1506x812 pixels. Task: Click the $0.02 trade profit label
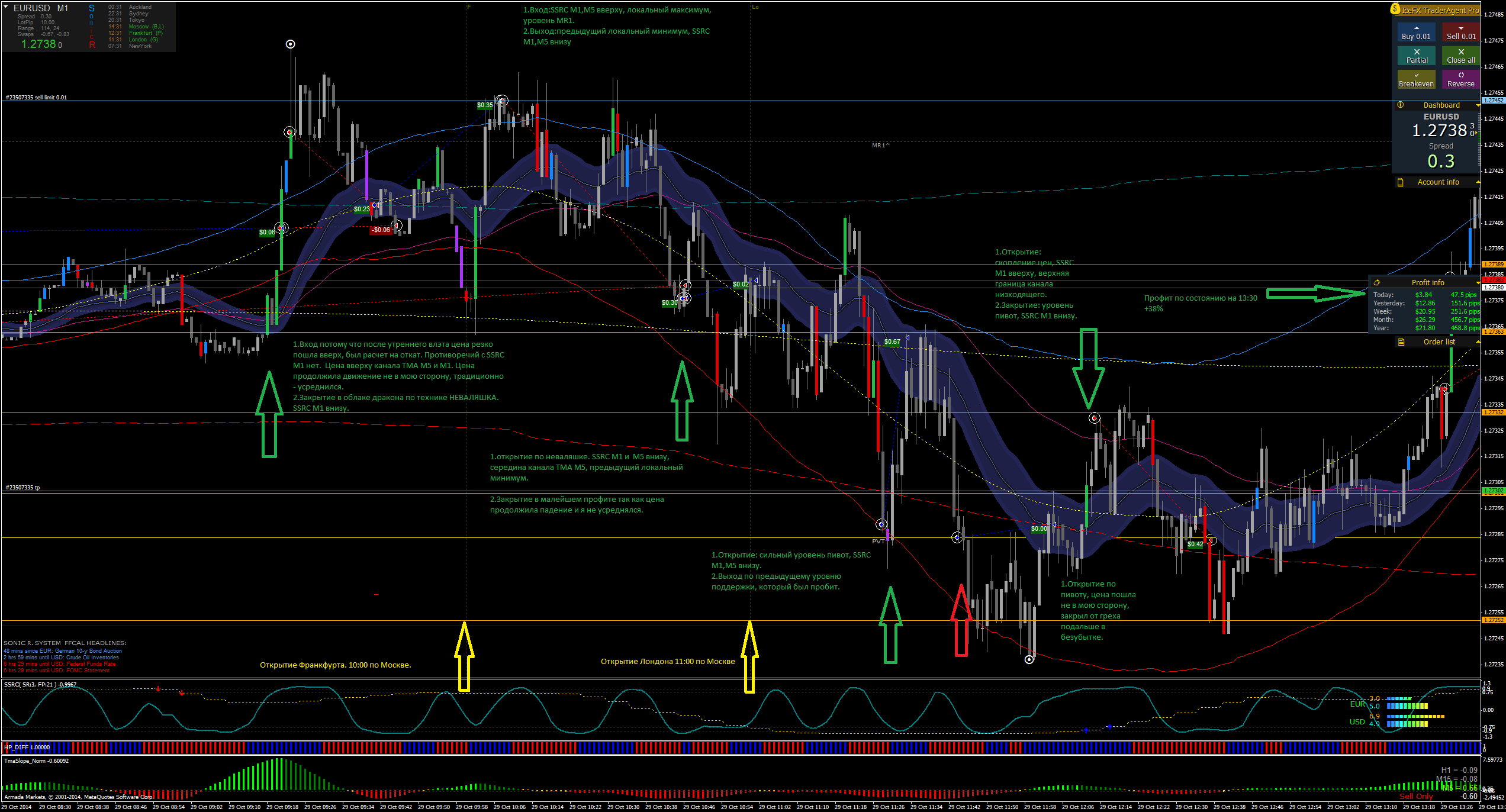coord(741,285)
